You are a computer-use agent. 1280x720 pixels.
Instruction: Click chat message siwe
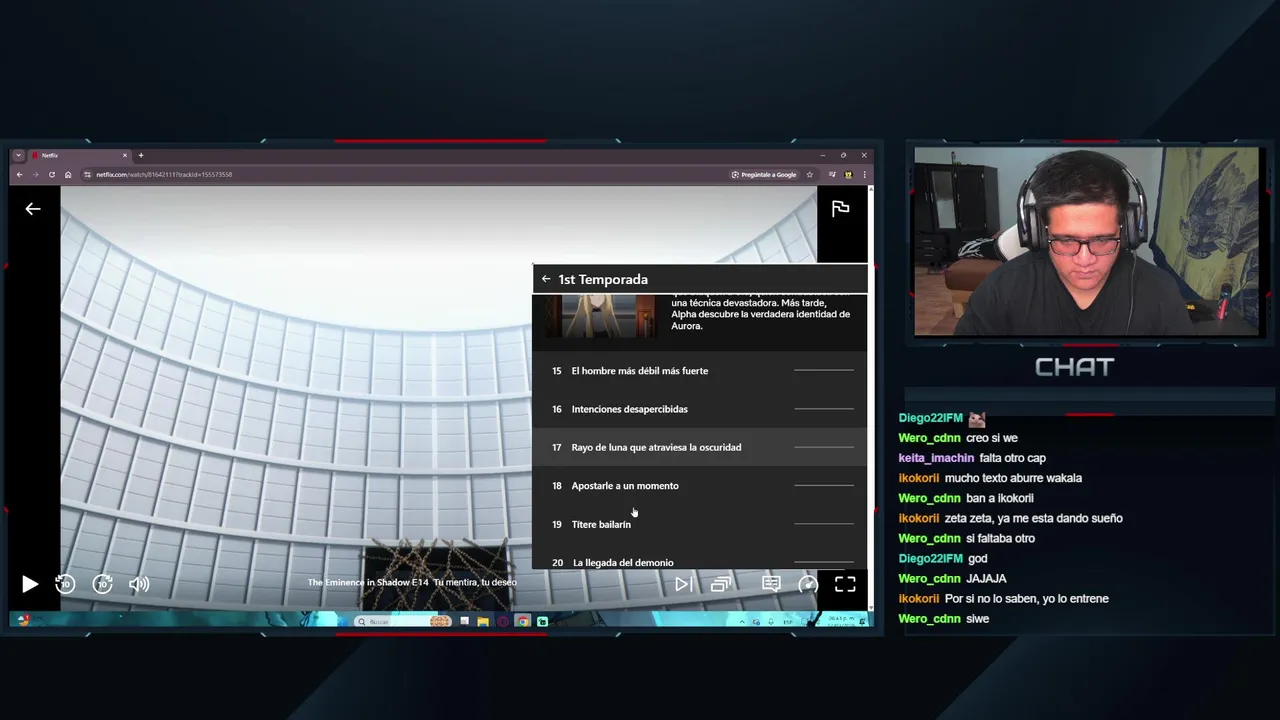coord(977,619)
